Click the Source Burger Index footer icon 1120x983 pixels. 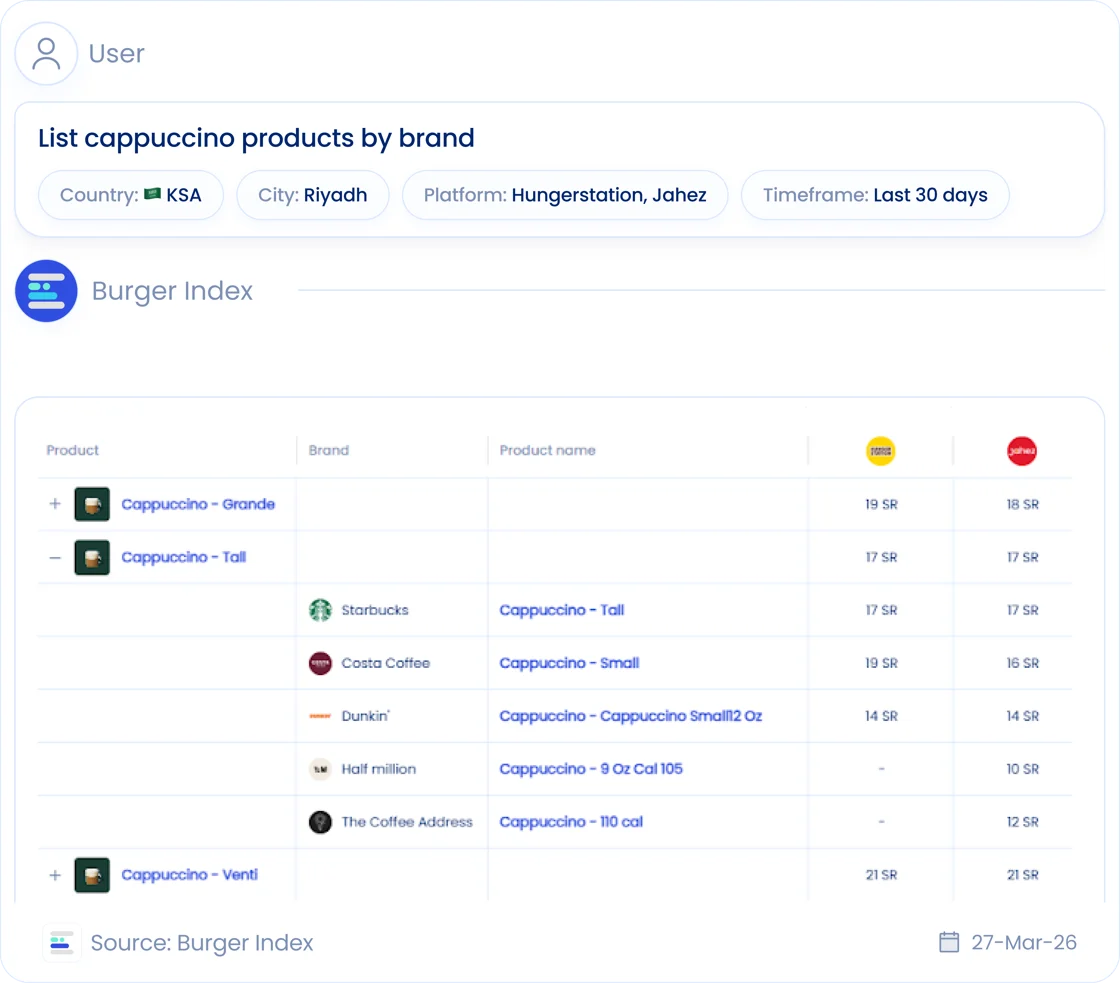pos(61,943)
